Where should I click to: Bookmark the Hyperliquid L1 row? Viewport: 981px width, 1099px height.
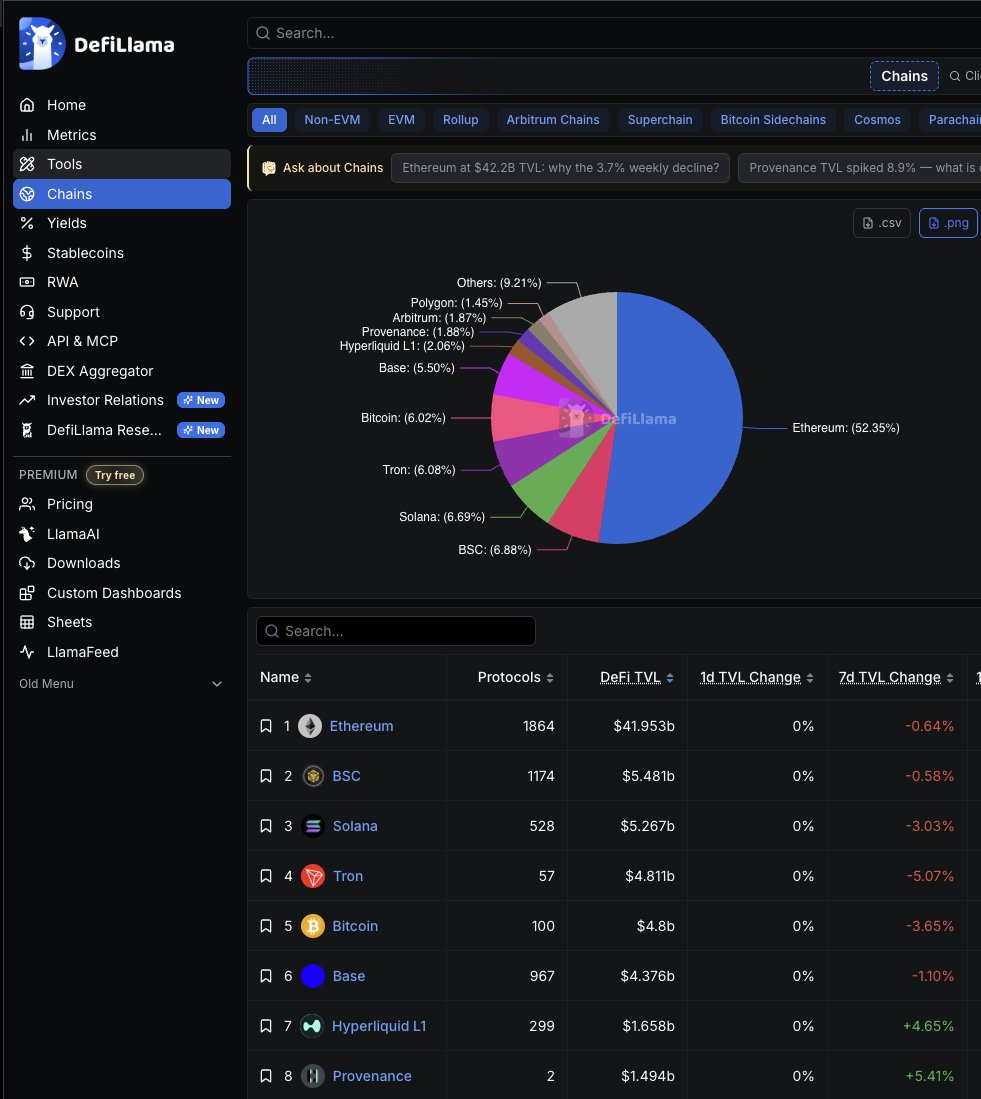[266, 1026]
